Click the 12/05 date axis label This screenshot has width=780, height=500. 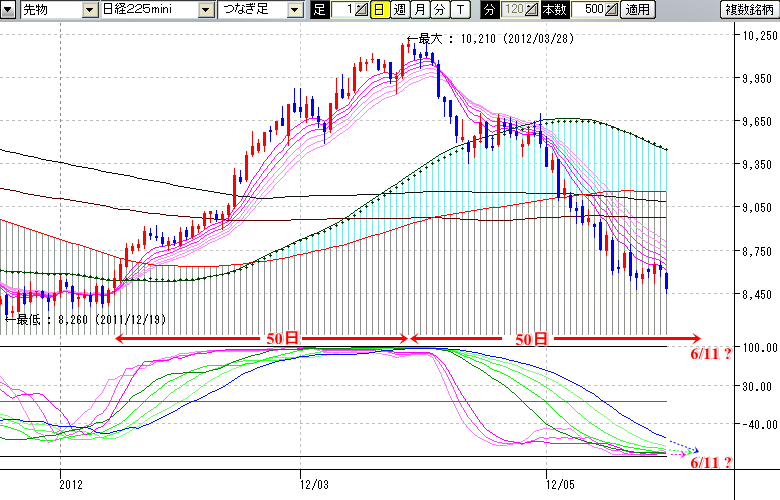(560, 485)
